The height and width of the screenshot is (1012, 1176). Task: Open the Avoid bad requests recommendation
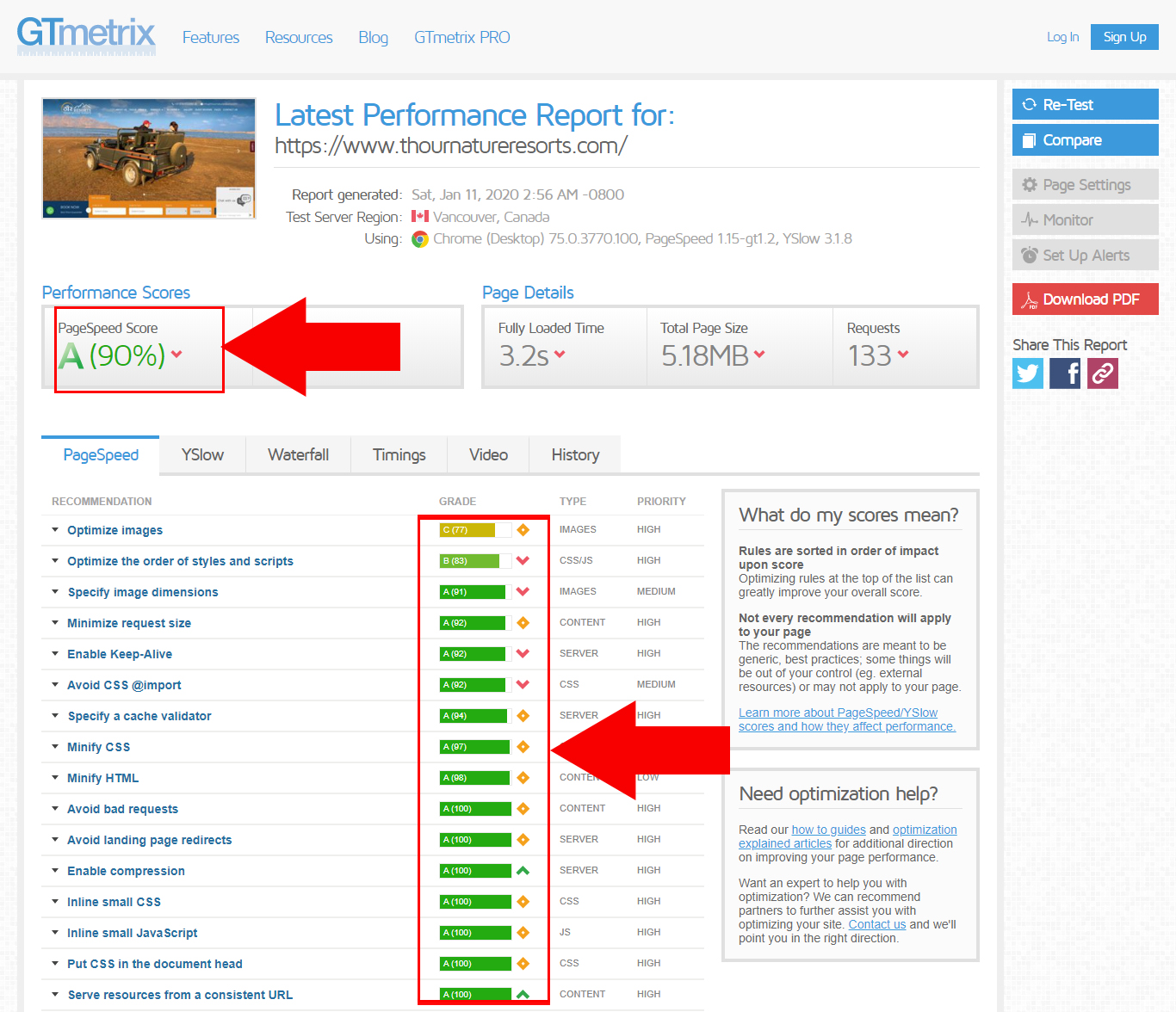[123, 809]
